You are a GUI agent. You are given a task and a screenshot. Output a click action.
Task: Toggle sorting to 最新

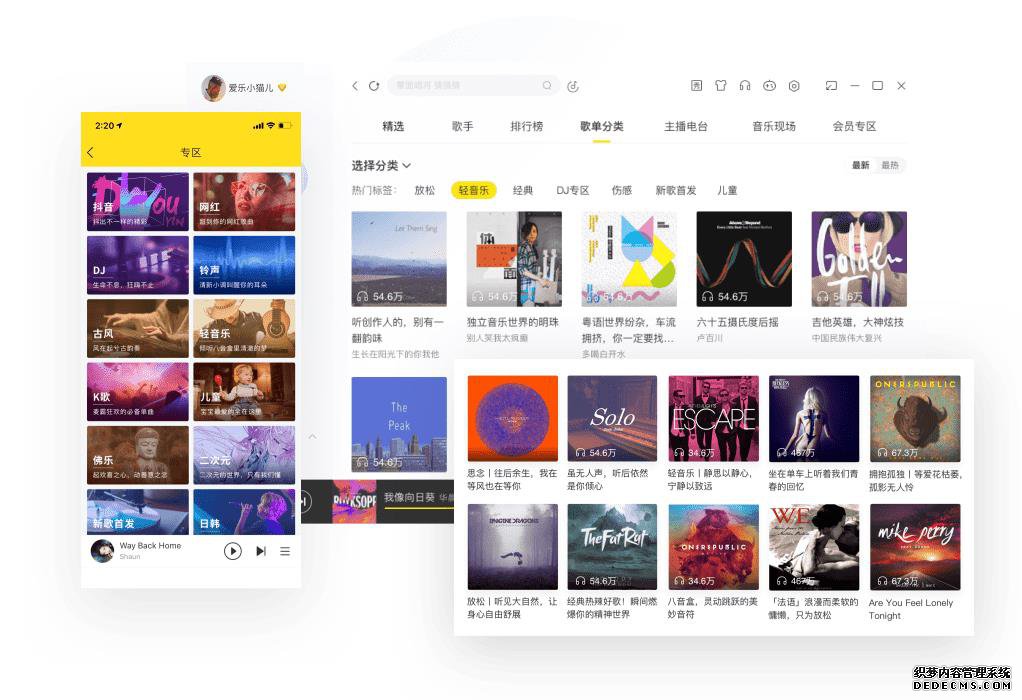click(860, 165)
